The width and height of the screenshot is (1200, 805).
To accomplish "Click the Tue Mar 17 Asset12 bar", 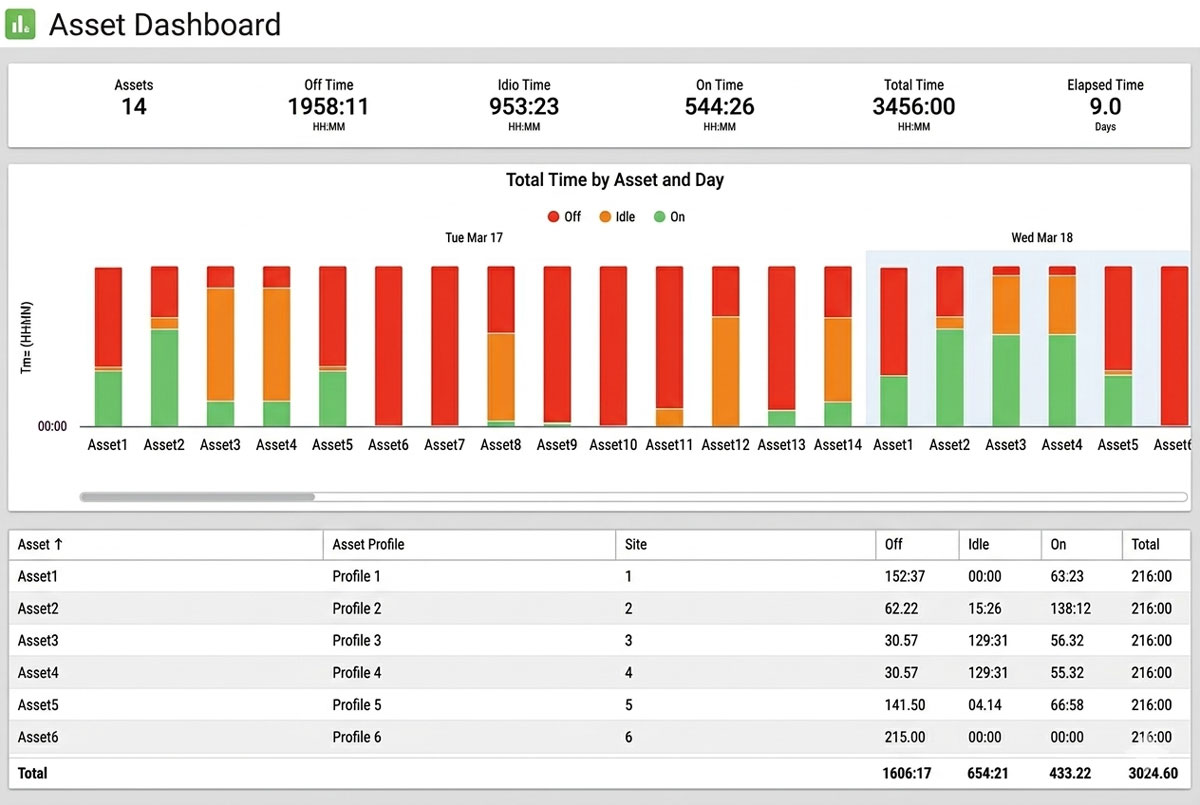I will (726, 345).
